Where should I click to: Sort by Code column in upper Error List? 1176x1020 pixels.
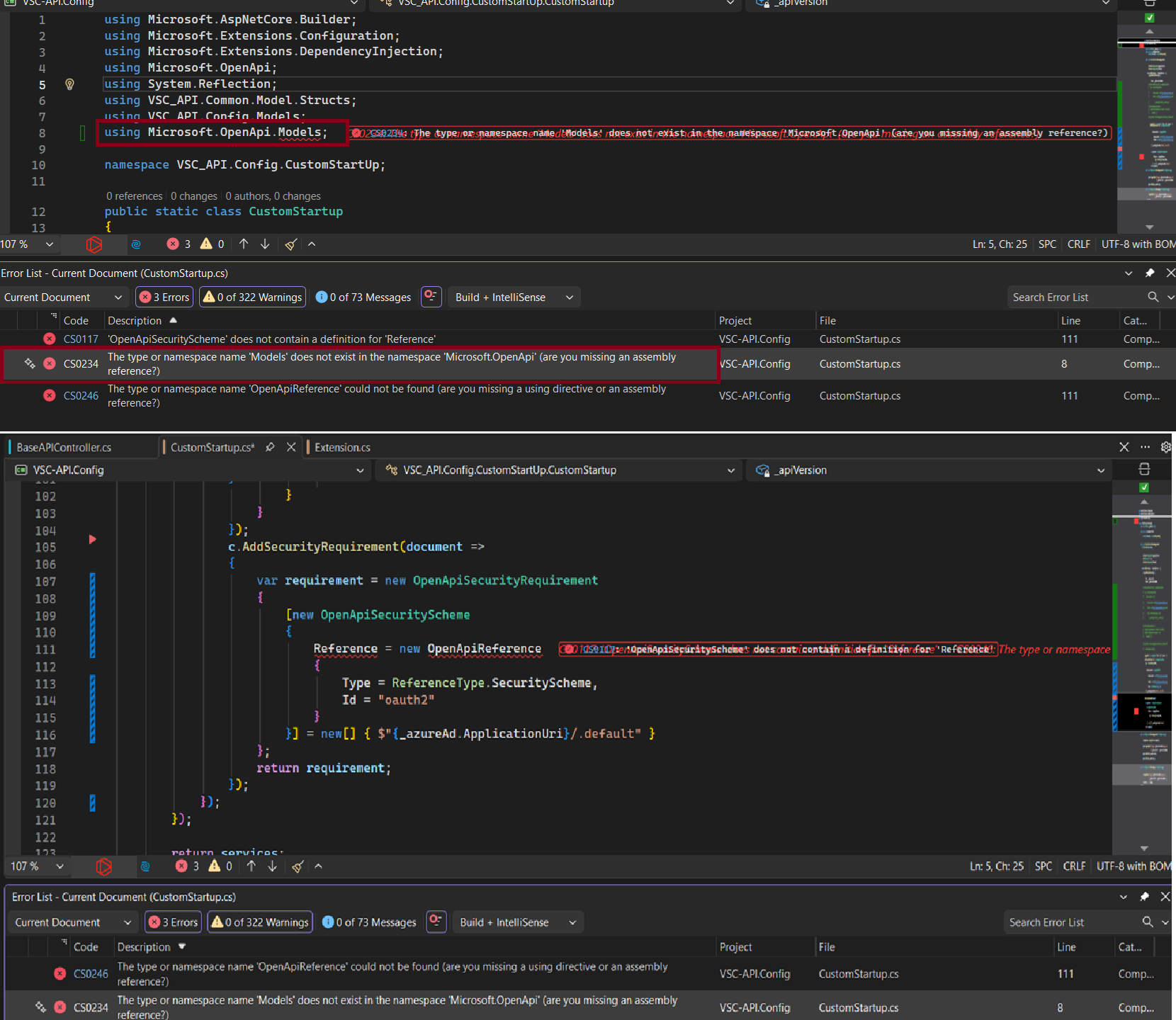tap(76, 320)
